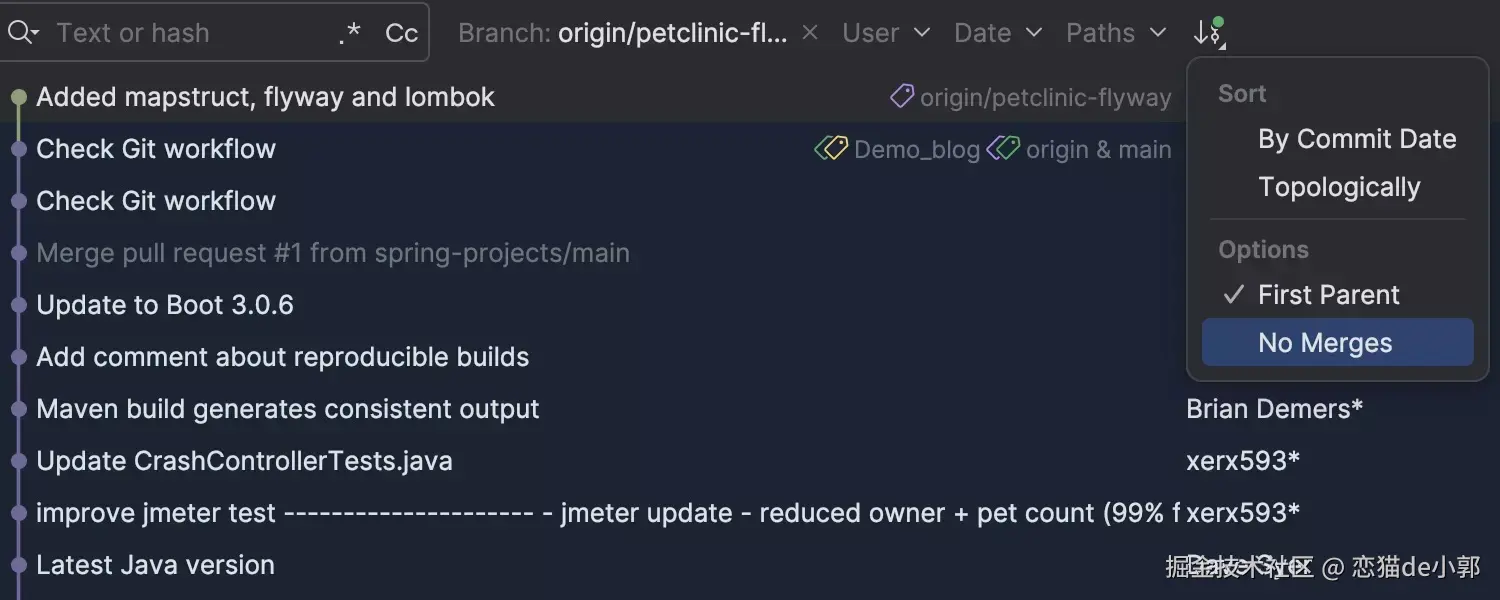Click the search magnifier icon
Image resolution: width=1500 pixels, height=600 pixels.
click(20, 33)
